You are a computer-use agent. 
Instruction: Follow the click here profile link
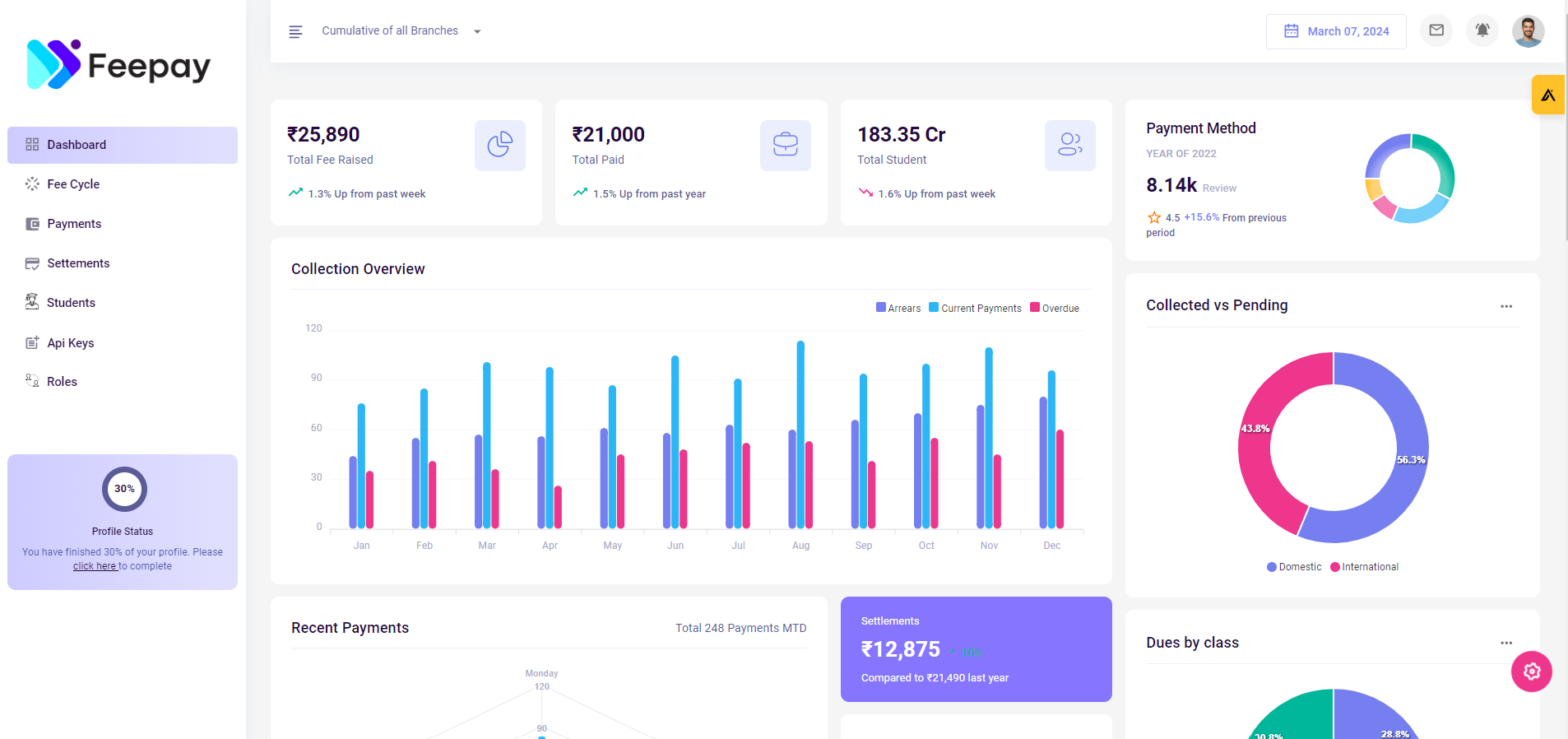(x=95, y=566)
